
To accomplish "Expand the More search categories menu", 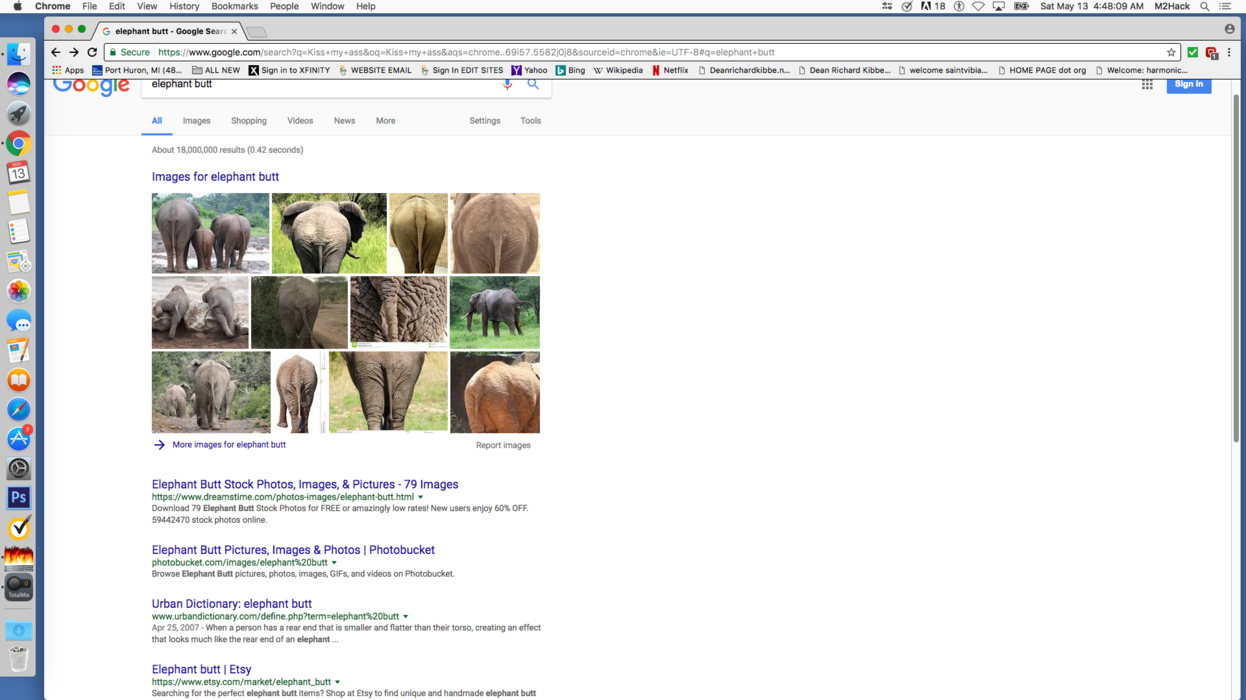I will (385, 121).
